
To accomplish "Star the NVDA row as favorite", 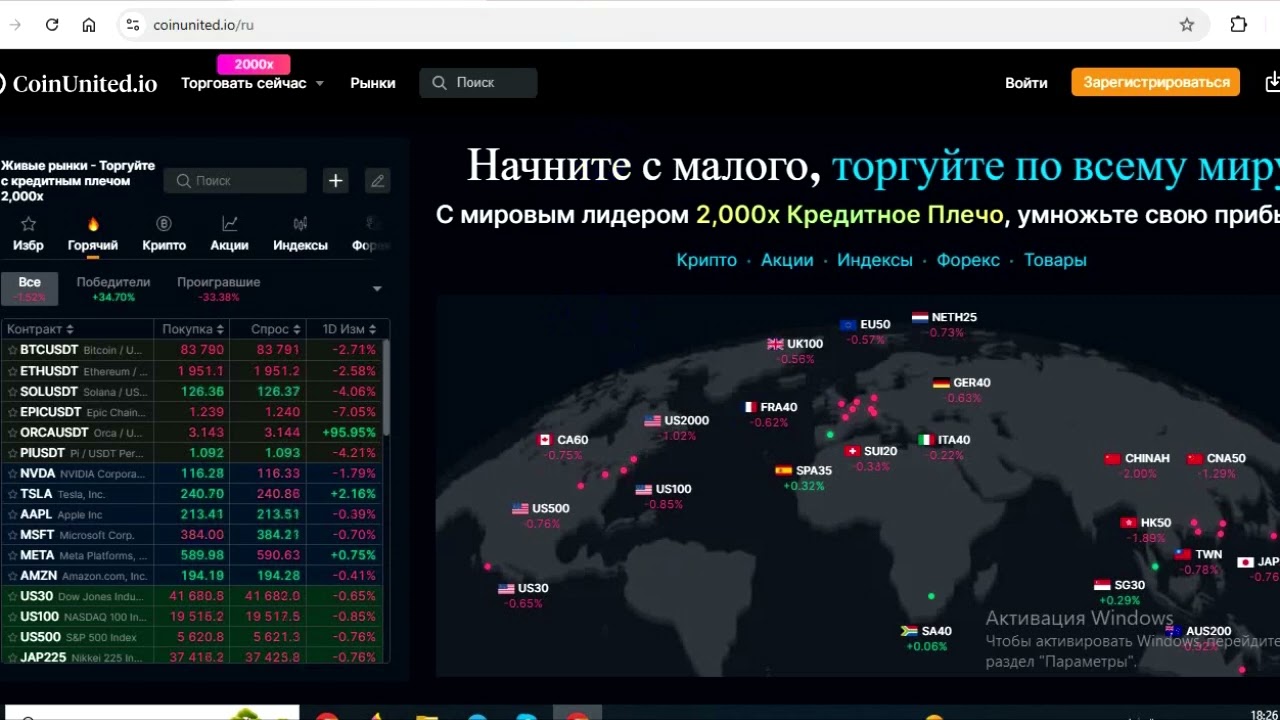I will pos(12,473).
